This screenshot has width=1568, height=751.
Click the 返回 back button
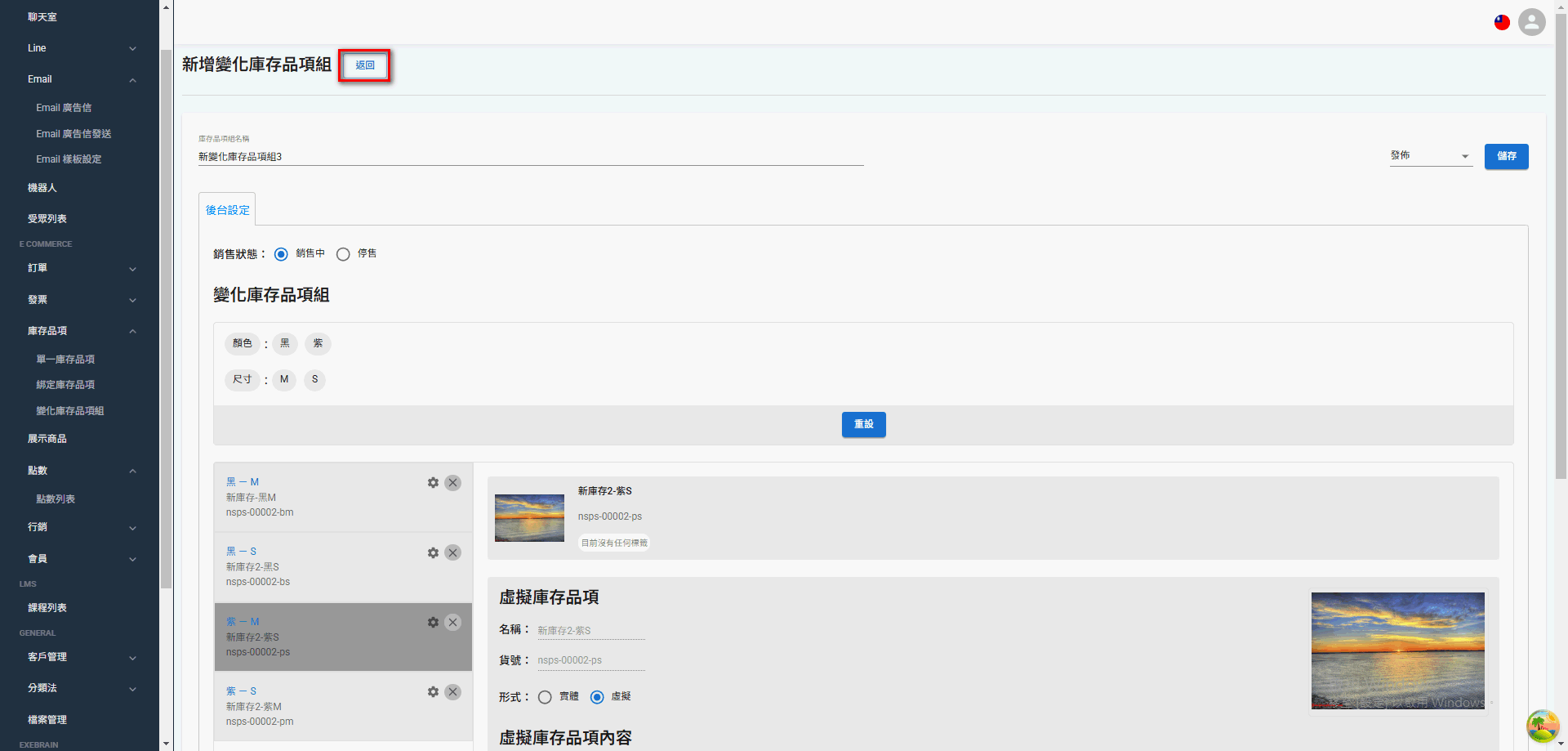click(x=364, y=65)
